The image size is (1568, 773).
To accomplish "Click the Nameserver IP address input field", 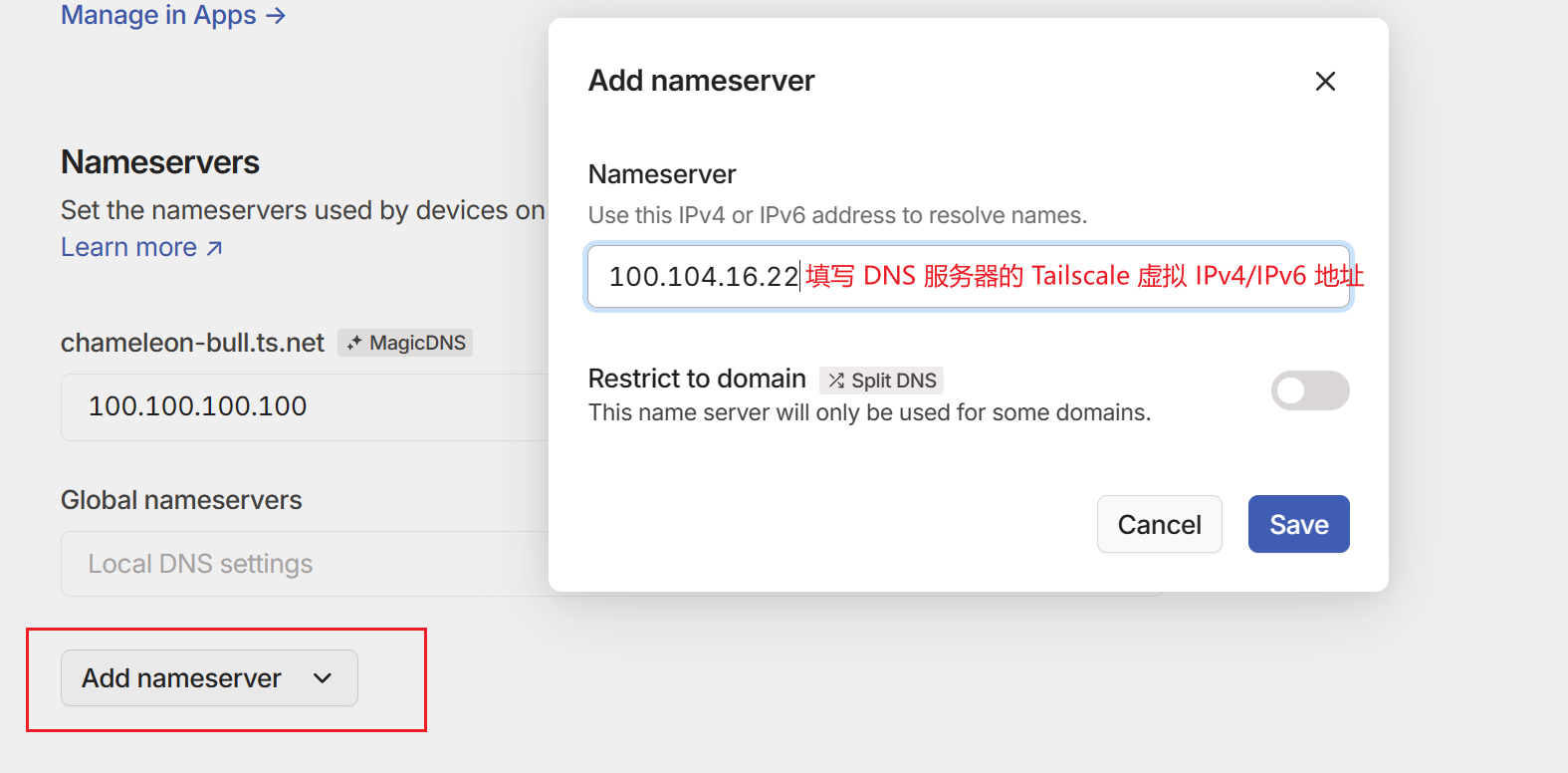I will pos(969,276).
